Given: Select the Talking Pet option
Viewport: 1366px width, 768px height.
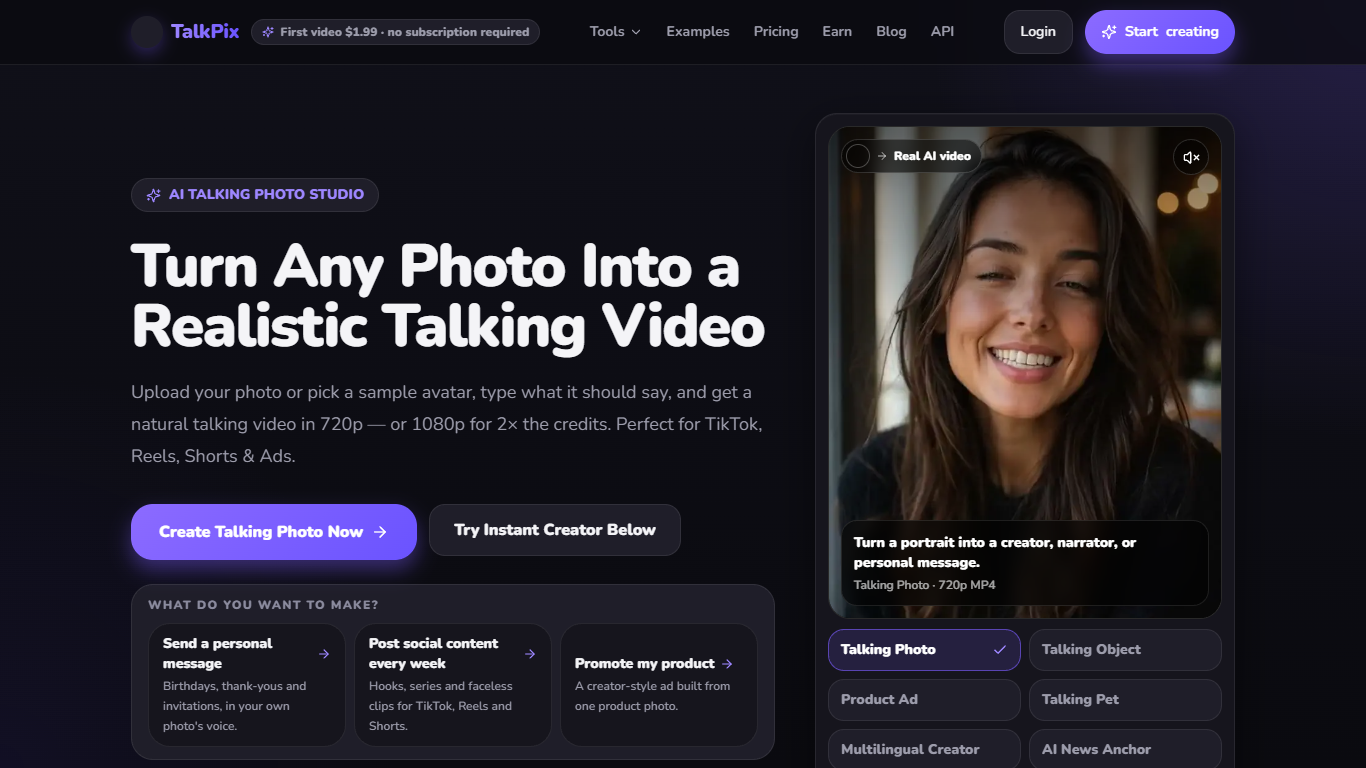Looking at the screenshot, I should (x=1125, y=700).
